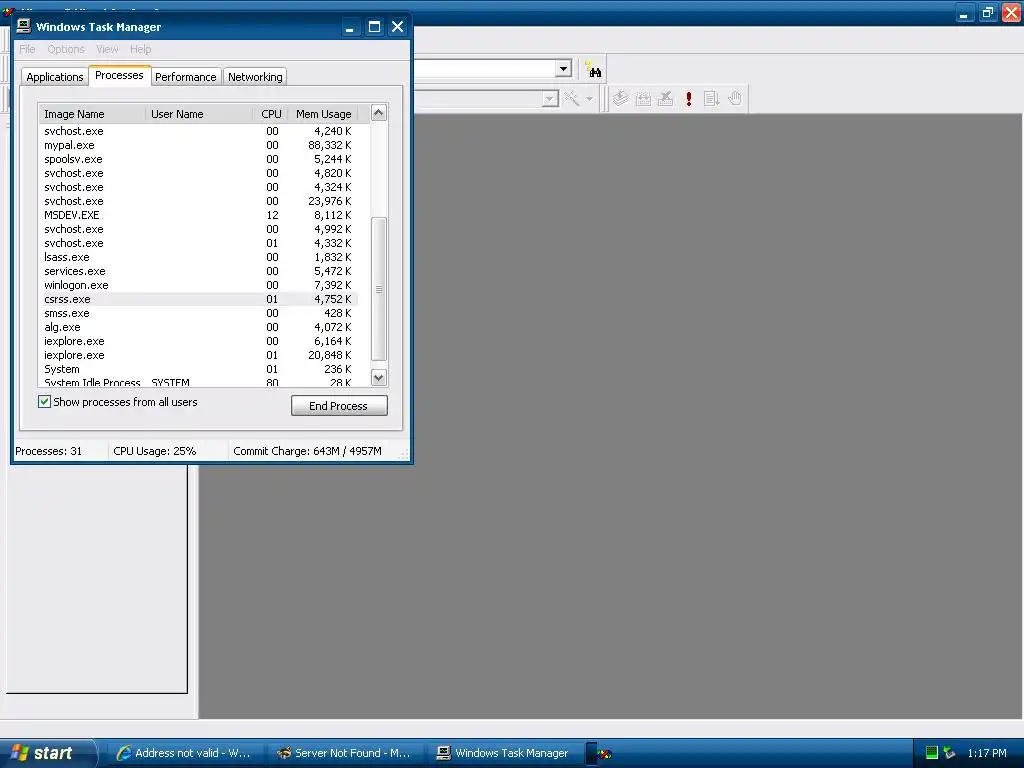Sort by the Mem Usage column header
The width and height of the screenshot is (1024, 768).
(323, 114)
